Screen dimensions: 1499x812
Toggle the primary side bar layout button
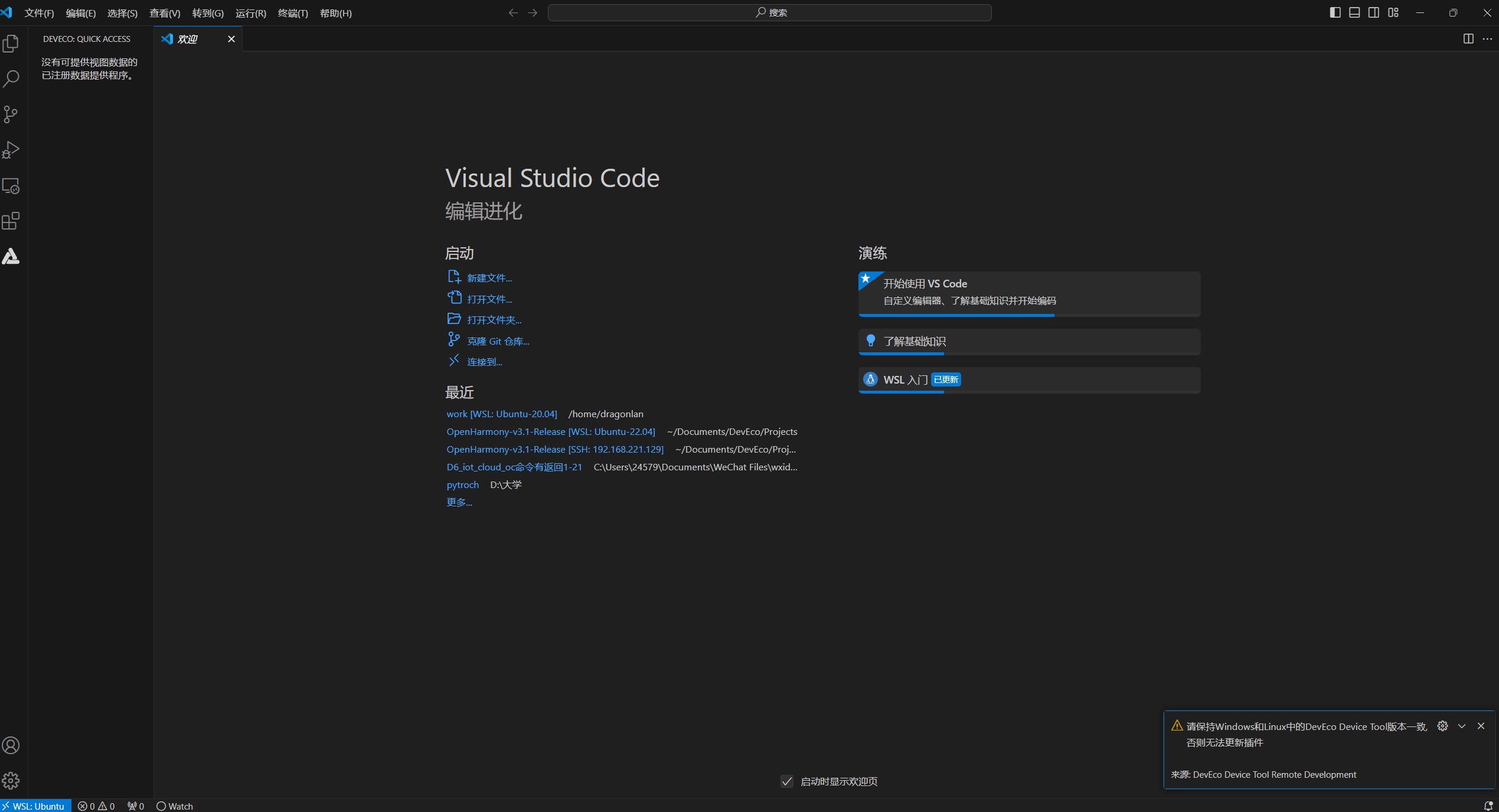tap(1335, 13)
